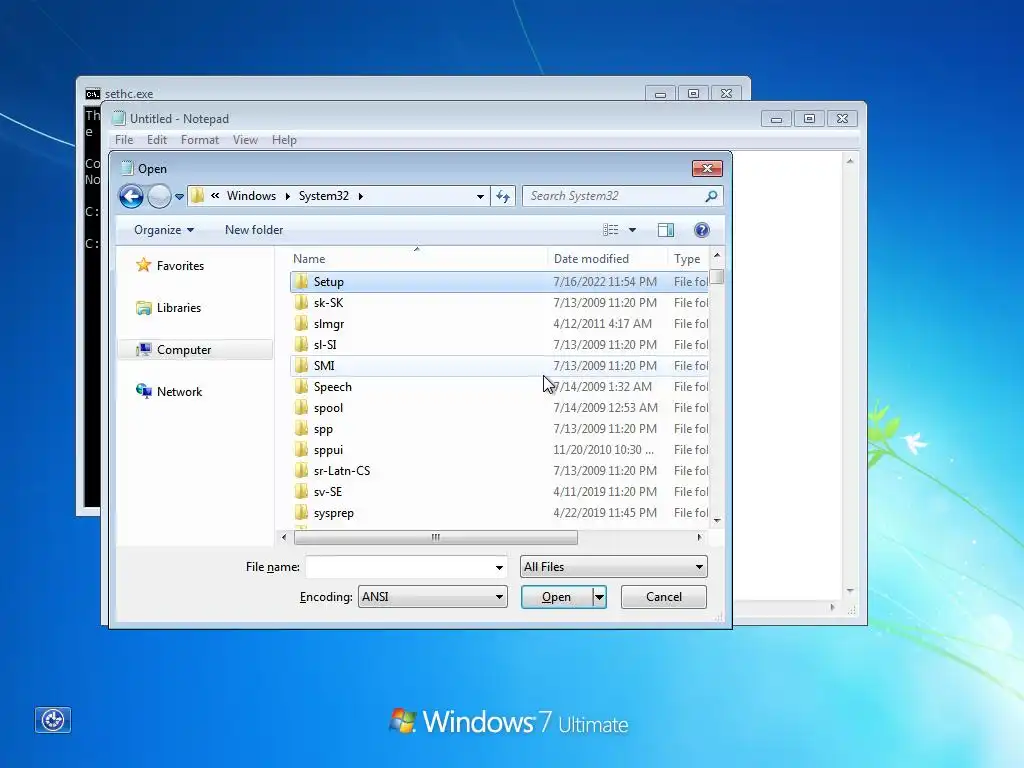Click horizontal scrollbar right arrow
1024x768 pixels.
(x=699, y=537)
